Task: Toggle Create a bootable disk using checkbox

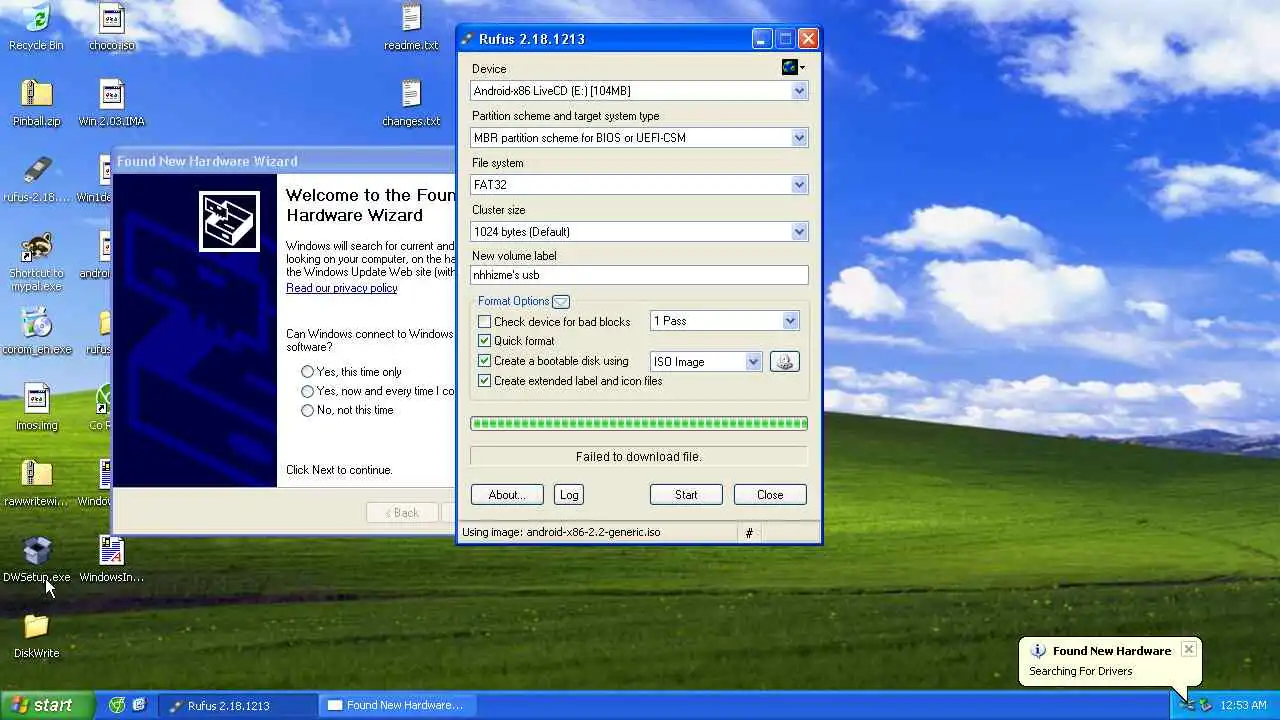Action: click(484, 361)
